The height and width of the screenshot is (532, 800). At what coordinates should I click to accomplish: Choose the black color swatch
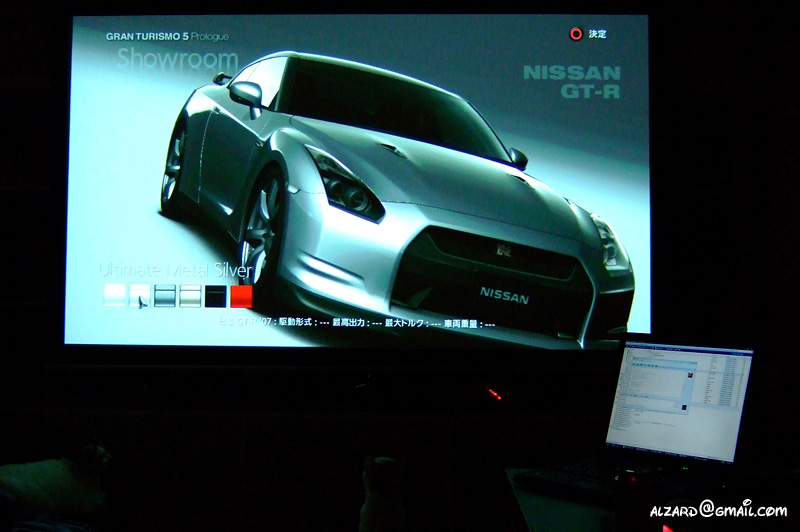point(216,296)
